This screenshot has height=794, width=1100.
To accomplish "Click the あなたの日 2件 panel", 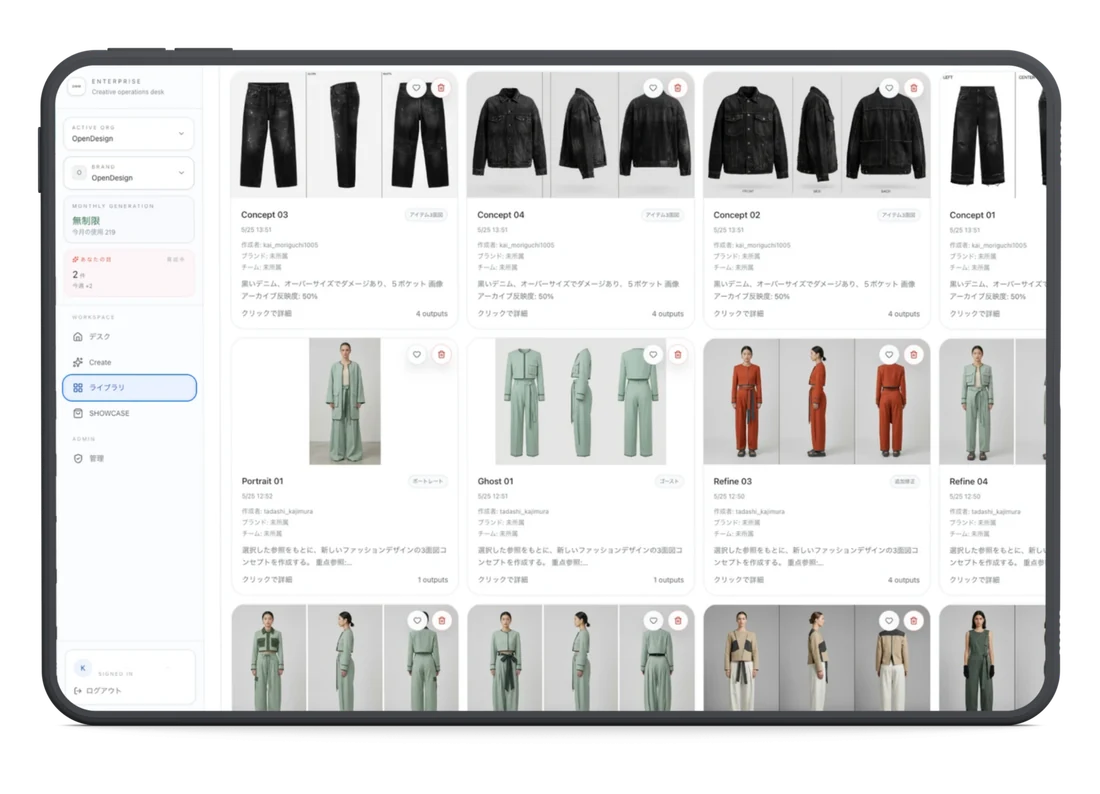I will (129, 273).
